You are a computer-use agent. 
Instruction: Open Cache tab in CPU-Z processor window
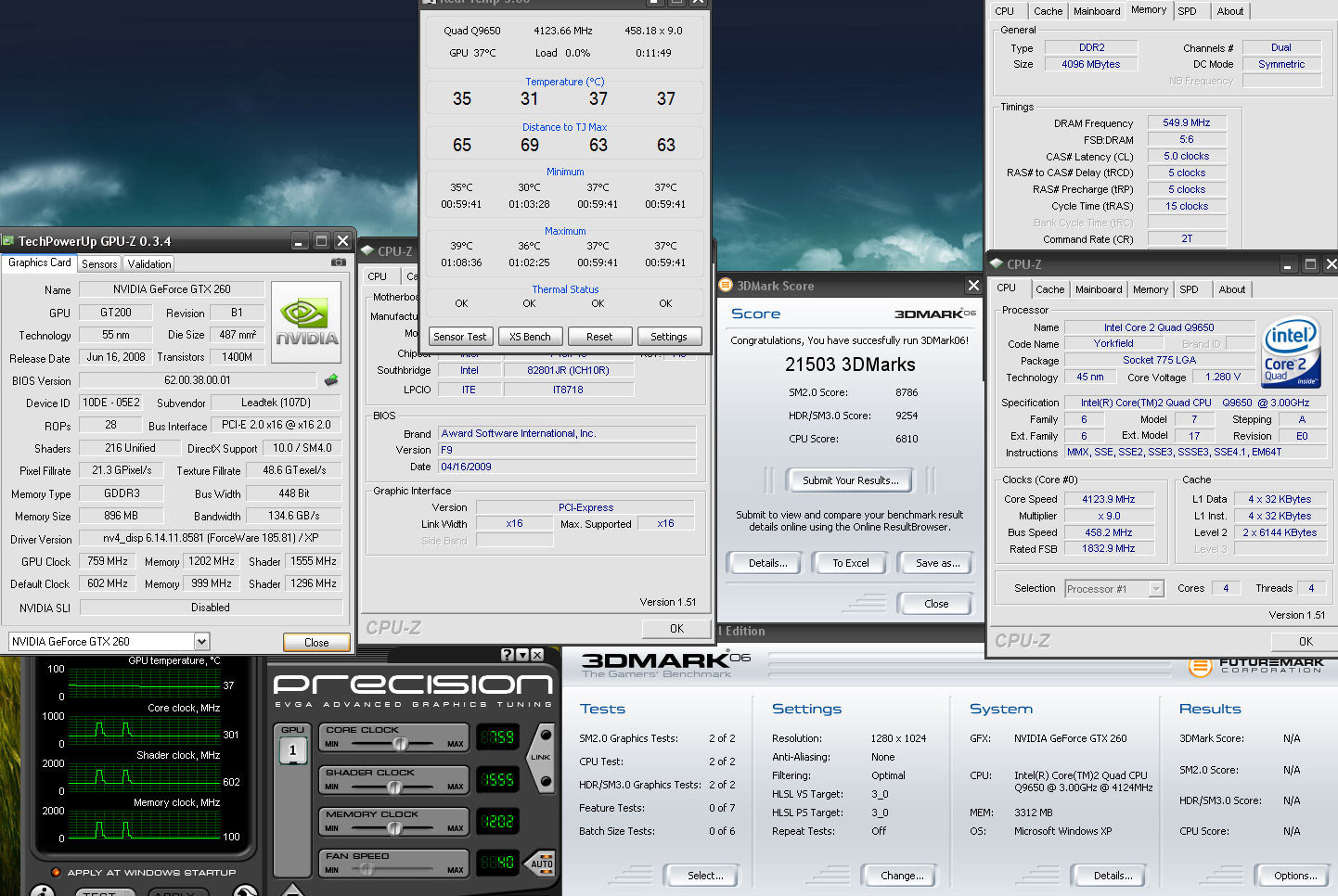coord(1049,289)
